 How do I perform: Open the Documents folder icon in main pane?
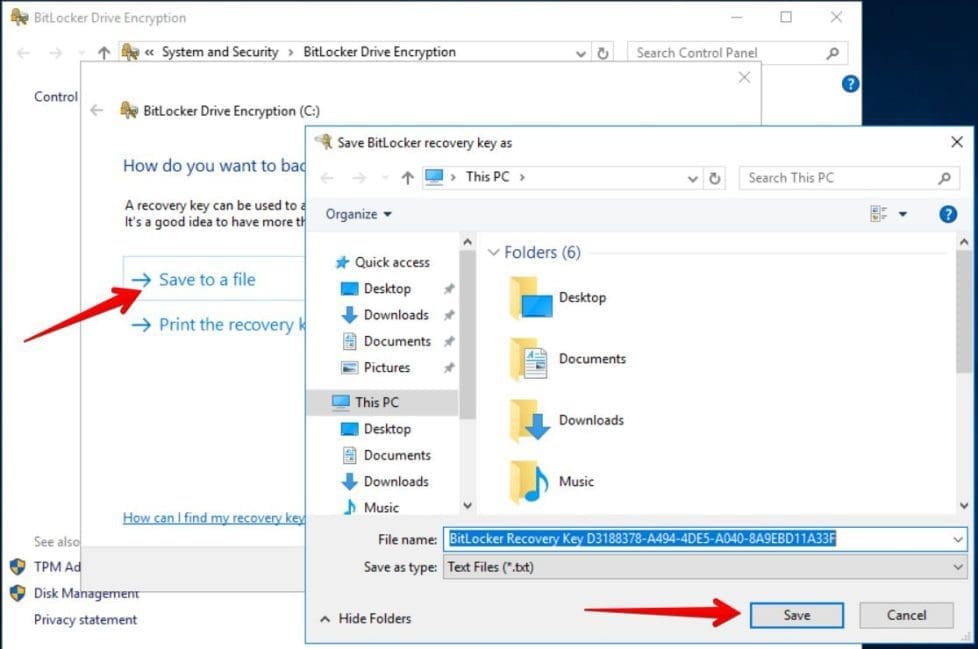point(529,359)
